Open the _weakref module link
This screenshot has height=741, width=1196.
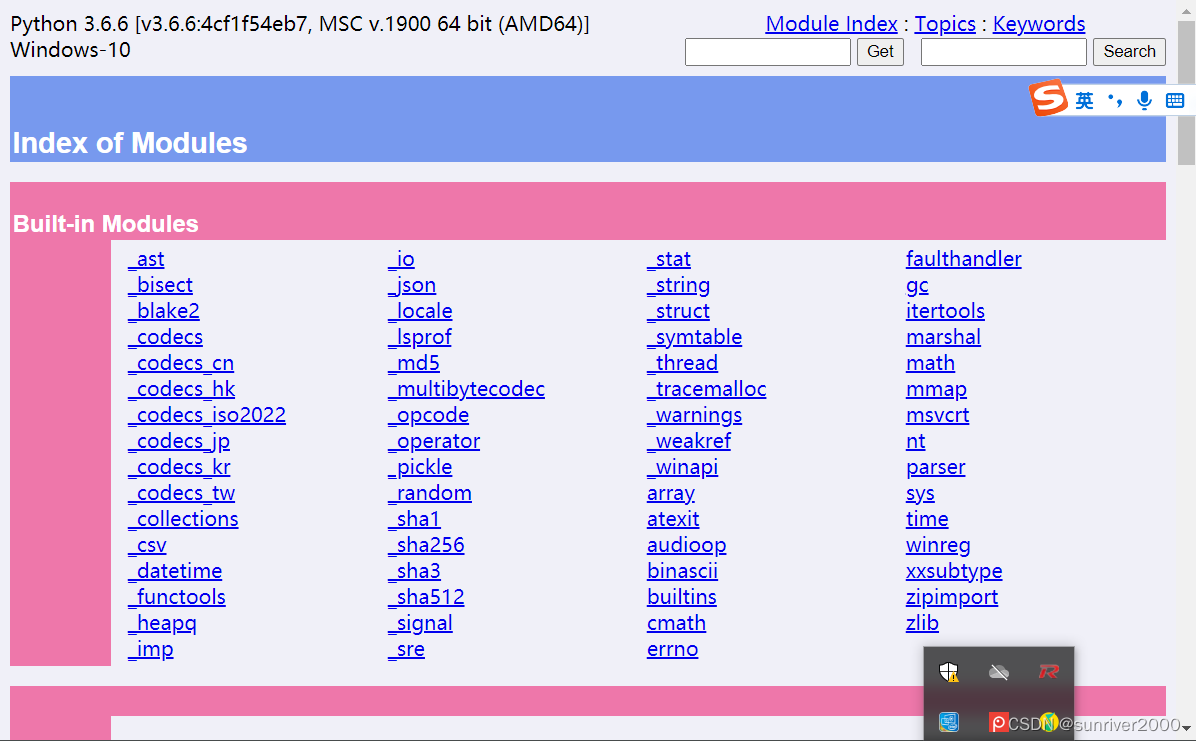click(689, 441)
